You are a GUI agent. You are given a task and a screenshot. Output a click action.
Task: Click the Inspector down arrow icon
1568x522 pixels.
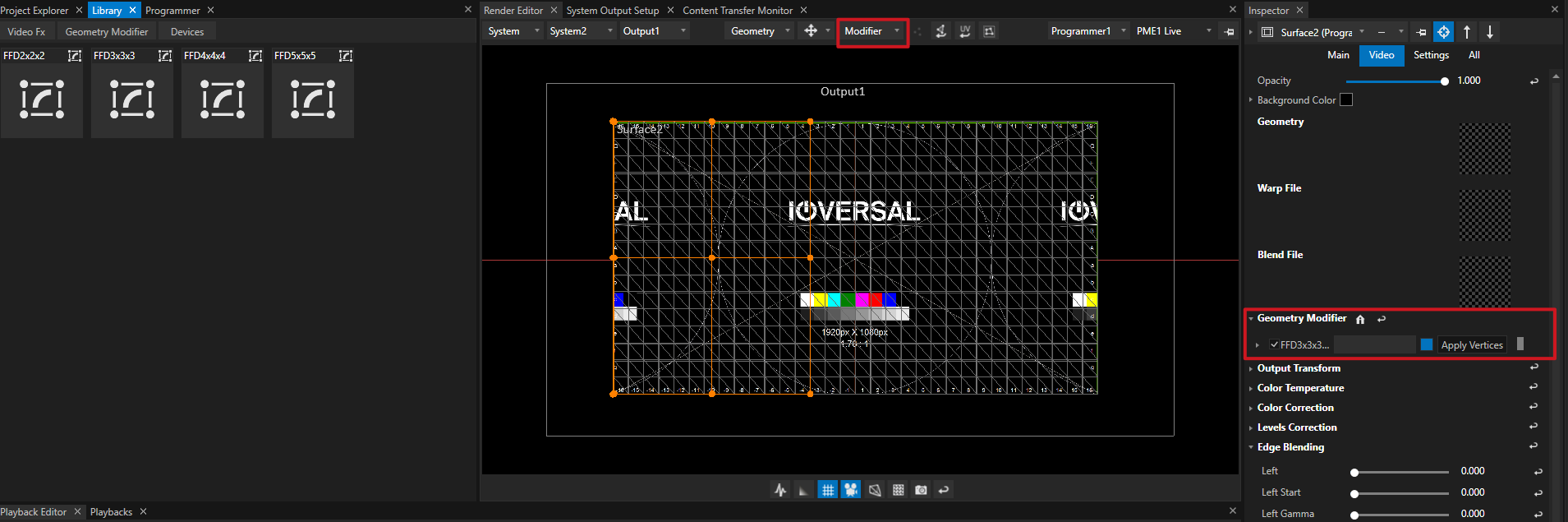pyautogui.click(x=1490, y=32)
